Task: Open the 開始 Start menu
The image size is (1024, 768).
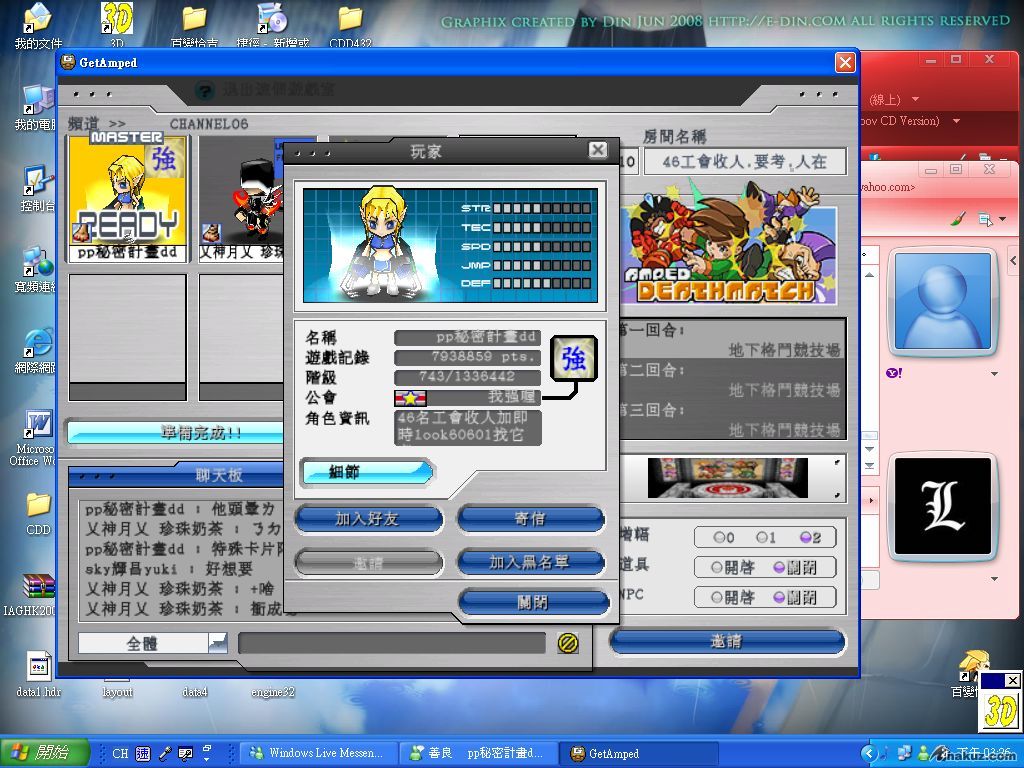Action: pyautogui.click(x=44, y=752)
